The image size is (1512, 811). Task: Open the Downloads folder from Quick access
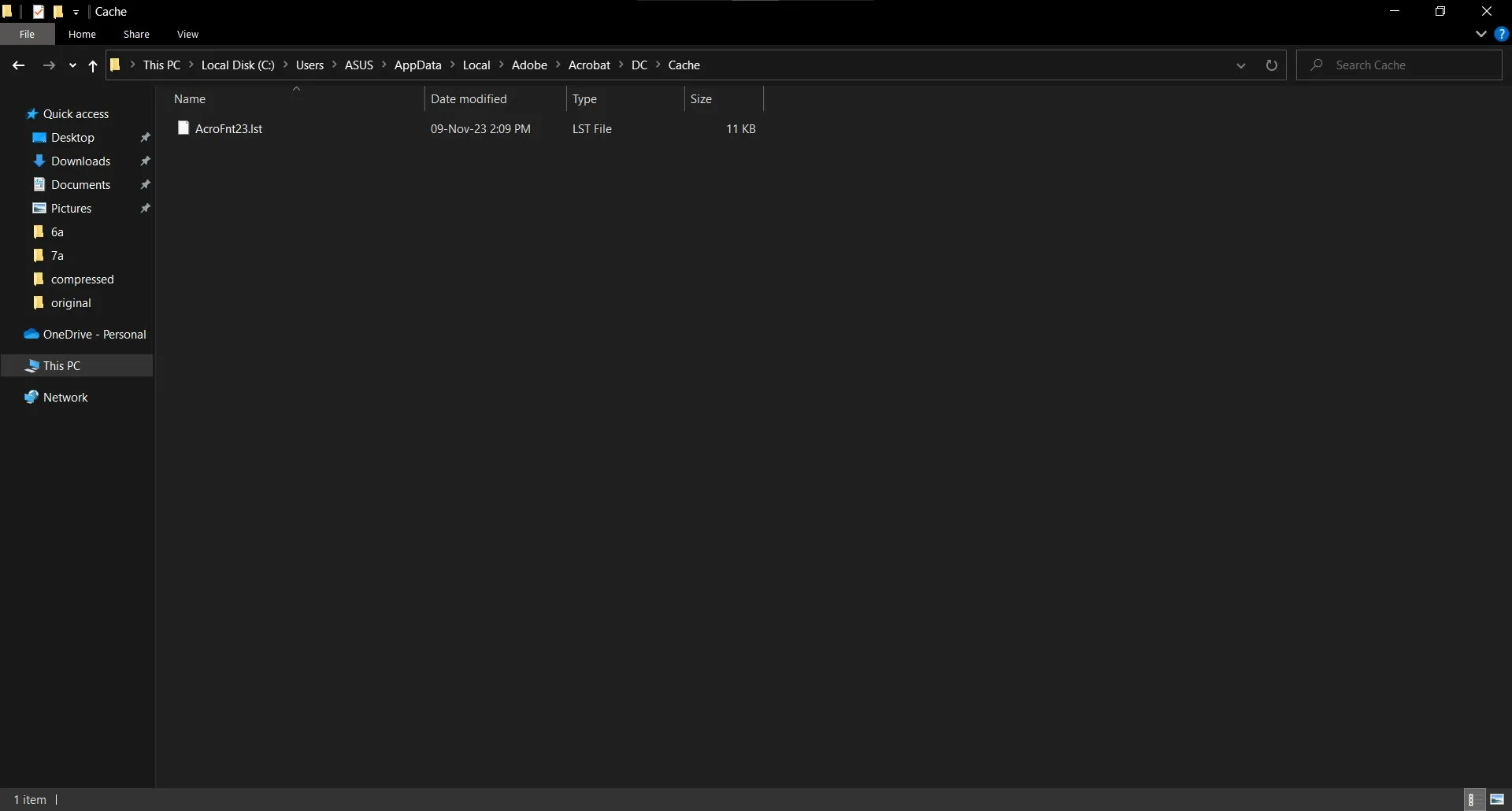[81, 161]
